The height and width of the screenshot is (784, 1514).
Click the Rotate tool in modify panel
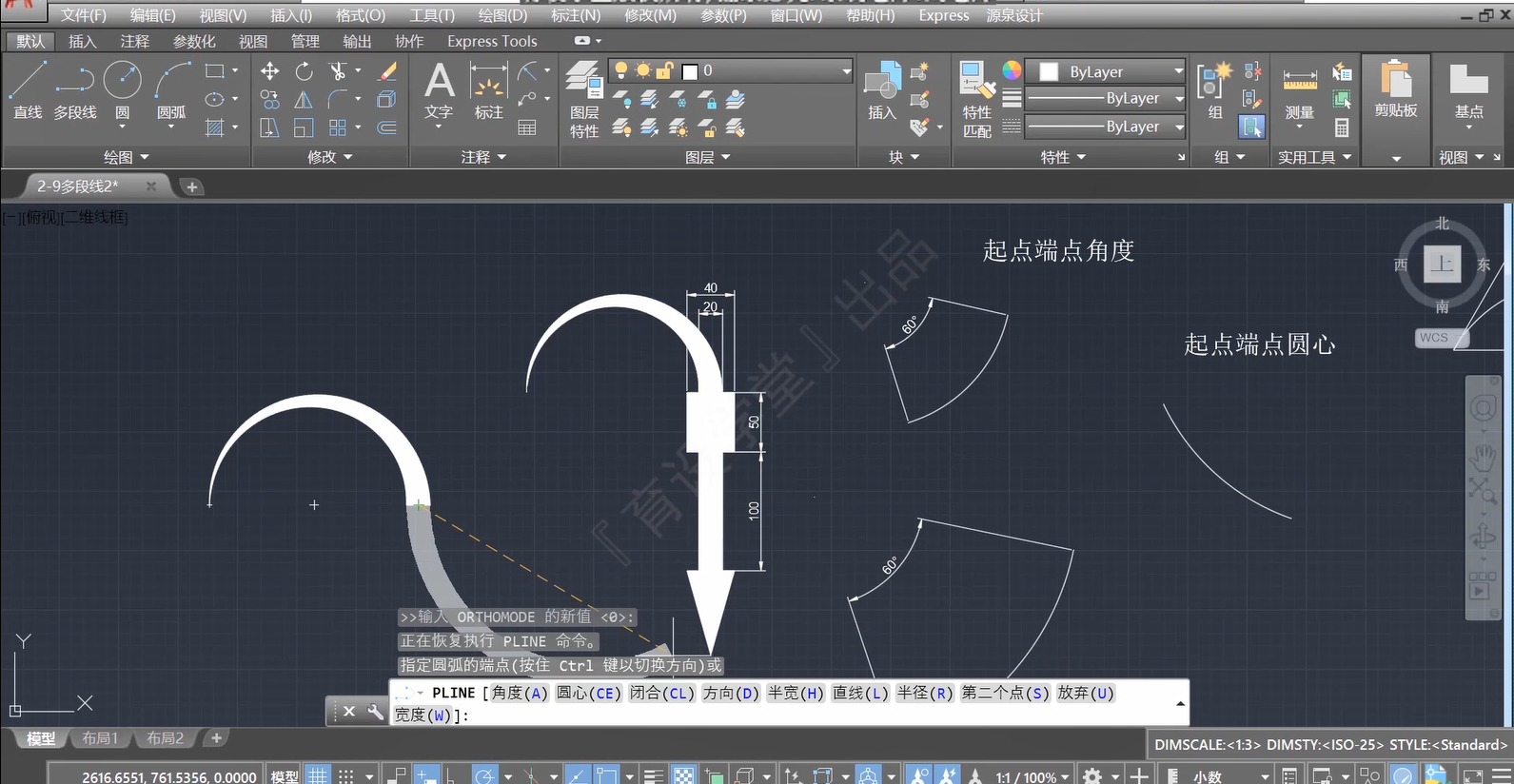click(304, 71)
